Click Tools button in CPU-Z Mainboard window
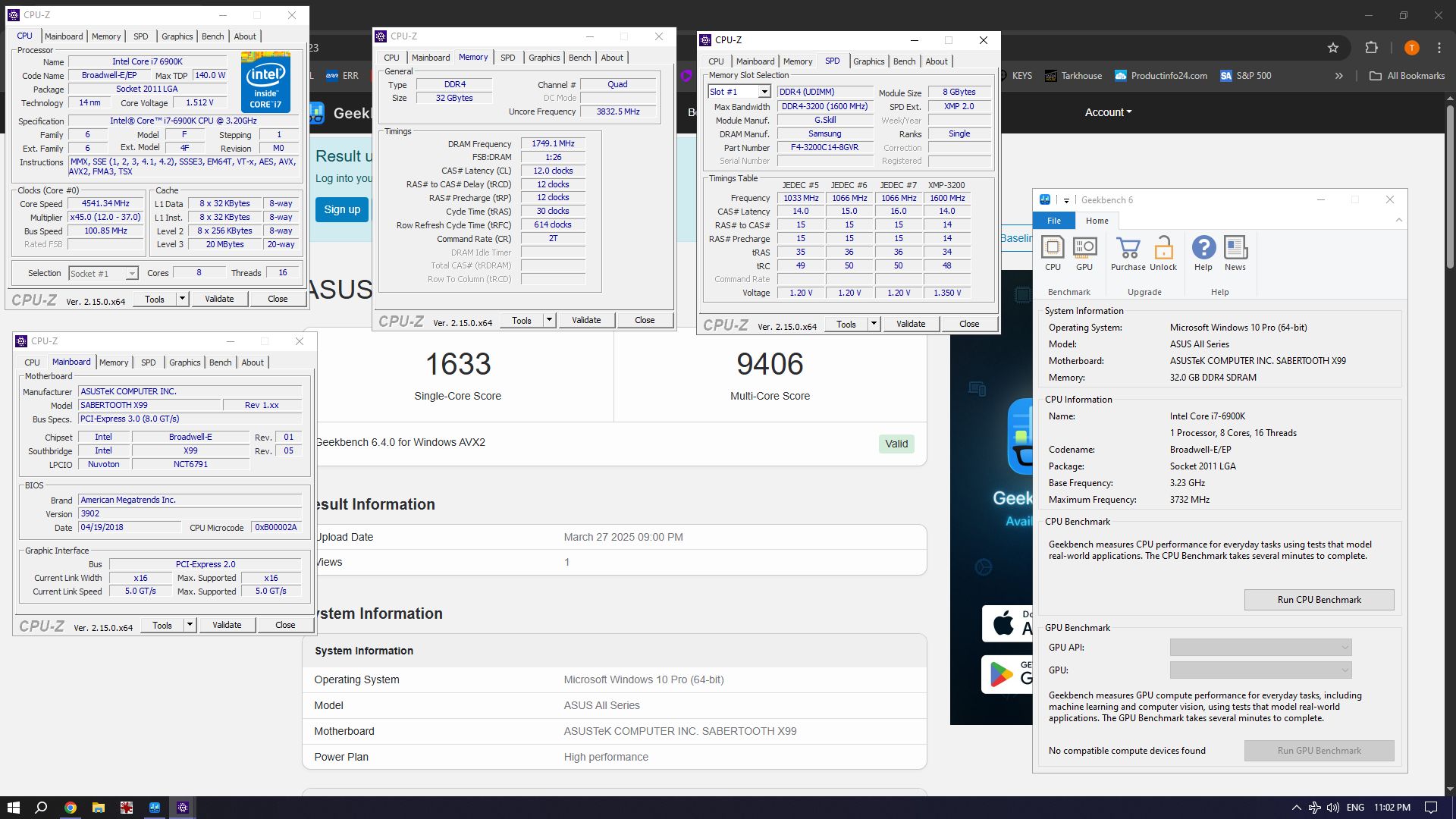This screenshot has width=1456, height=819. [162, 625]
